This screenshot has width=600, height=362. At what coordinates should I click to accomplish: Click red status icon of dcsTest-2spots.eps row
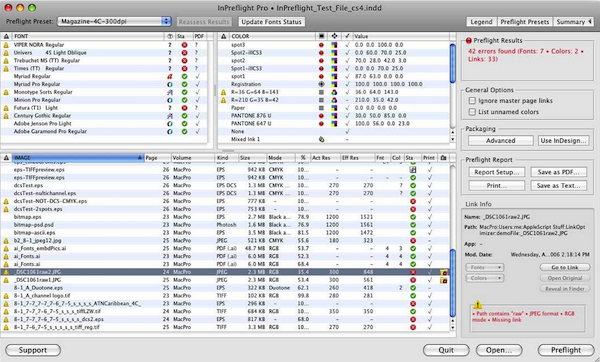click(413, 209)
